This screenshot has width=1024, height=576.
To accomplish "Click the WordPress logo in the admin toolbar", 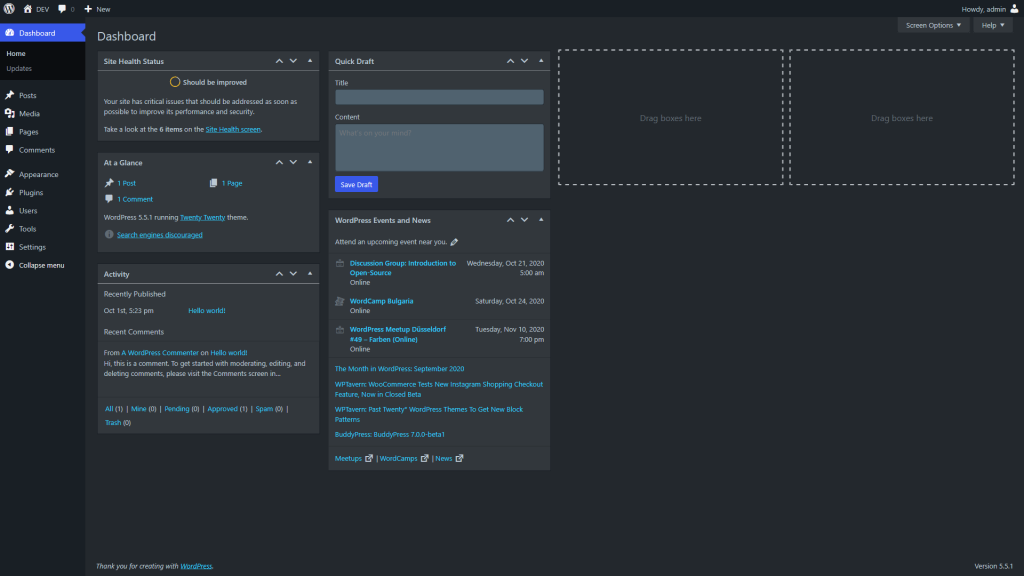I will 10,9.
